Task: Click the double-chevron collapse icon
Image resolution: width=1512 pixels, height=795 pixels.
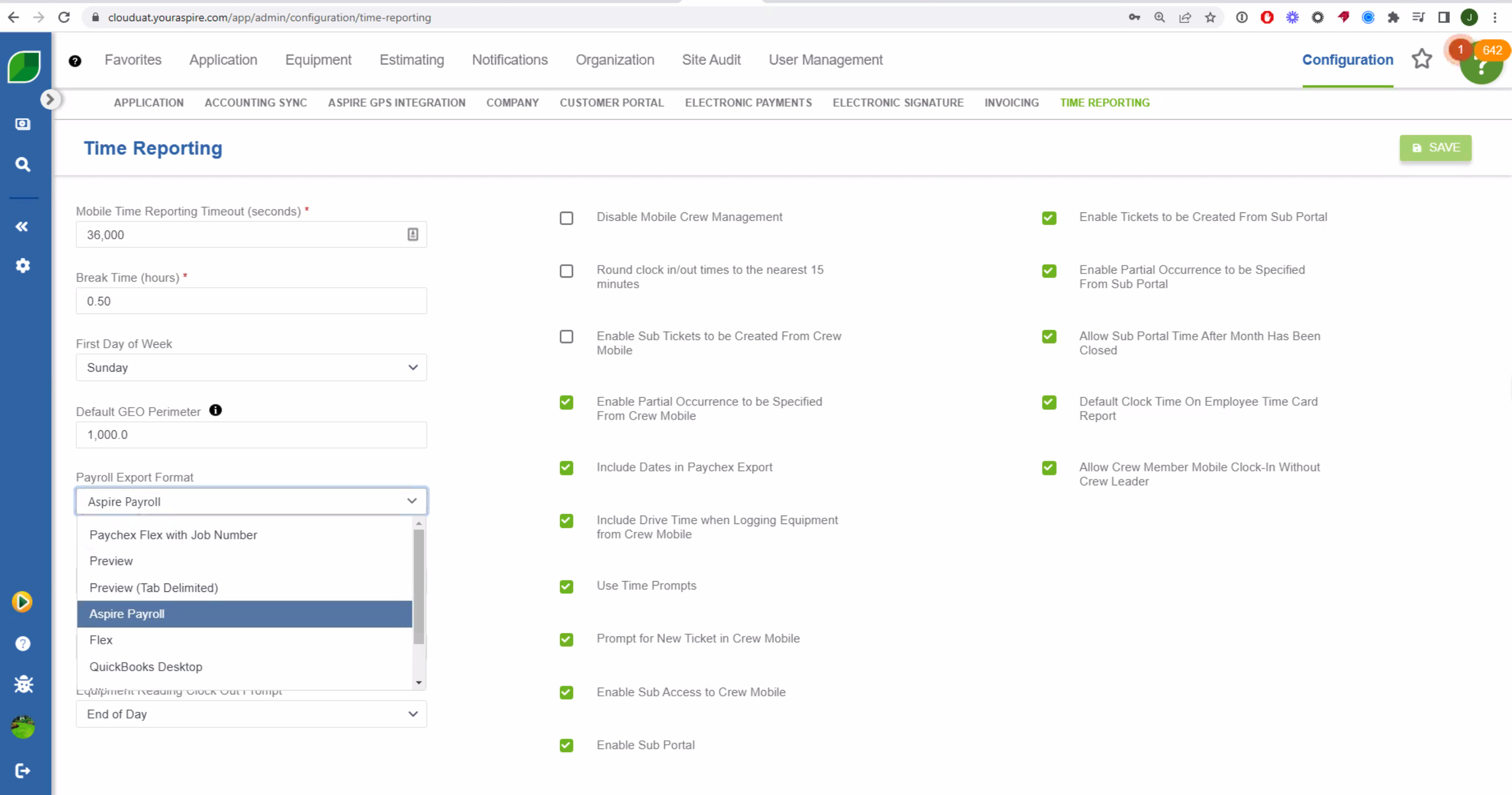Action: pyautogui.click(x=22, y=227)
